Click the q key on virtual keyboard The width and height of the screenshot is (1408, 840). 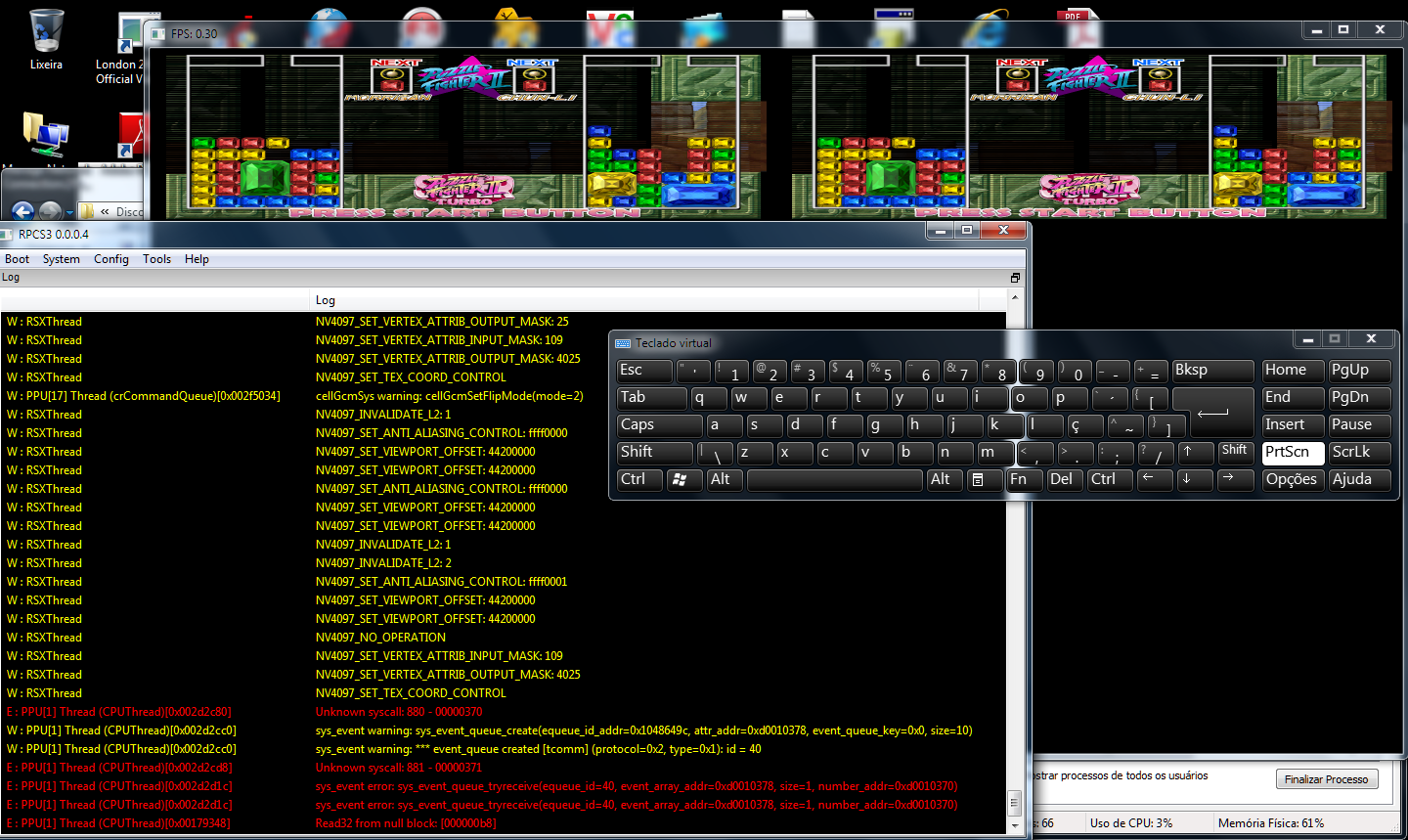[x=709, y=398]
